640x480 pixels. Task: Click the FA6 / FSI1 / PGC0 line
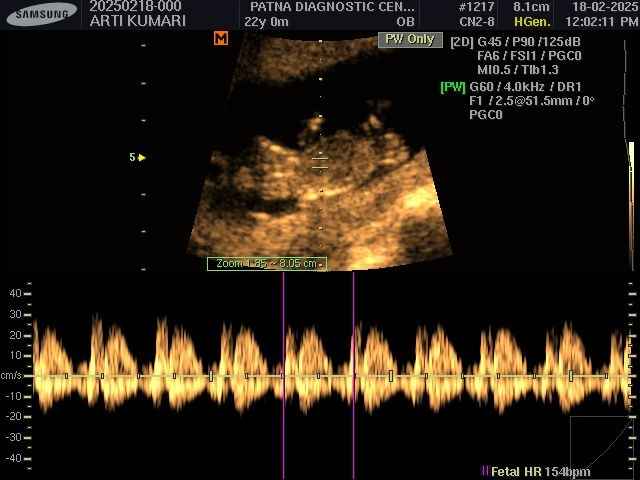tap(529, 56)
